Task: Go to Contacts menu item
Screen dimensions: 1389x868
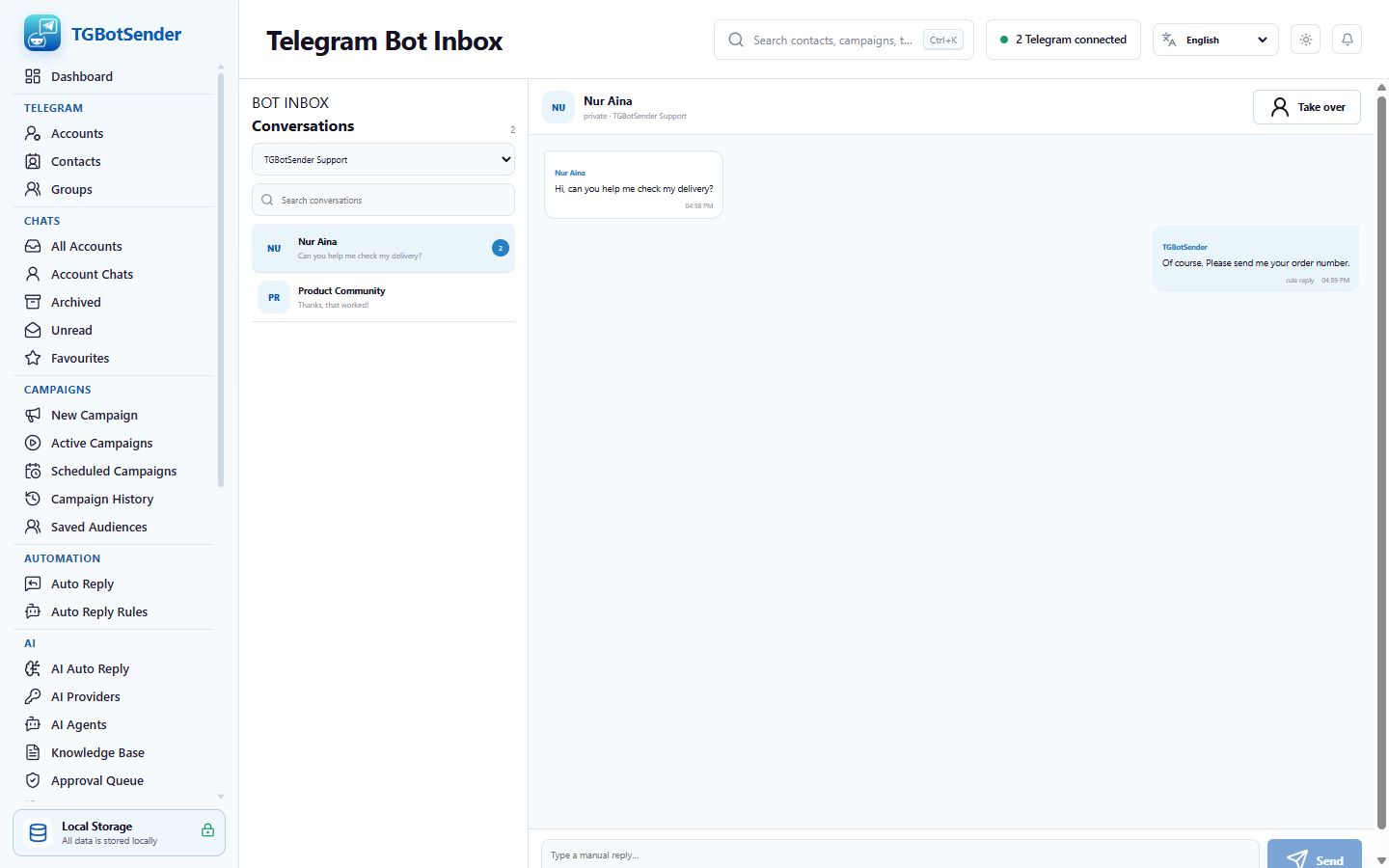Action: pyautogui.click(x=114, y=161)
